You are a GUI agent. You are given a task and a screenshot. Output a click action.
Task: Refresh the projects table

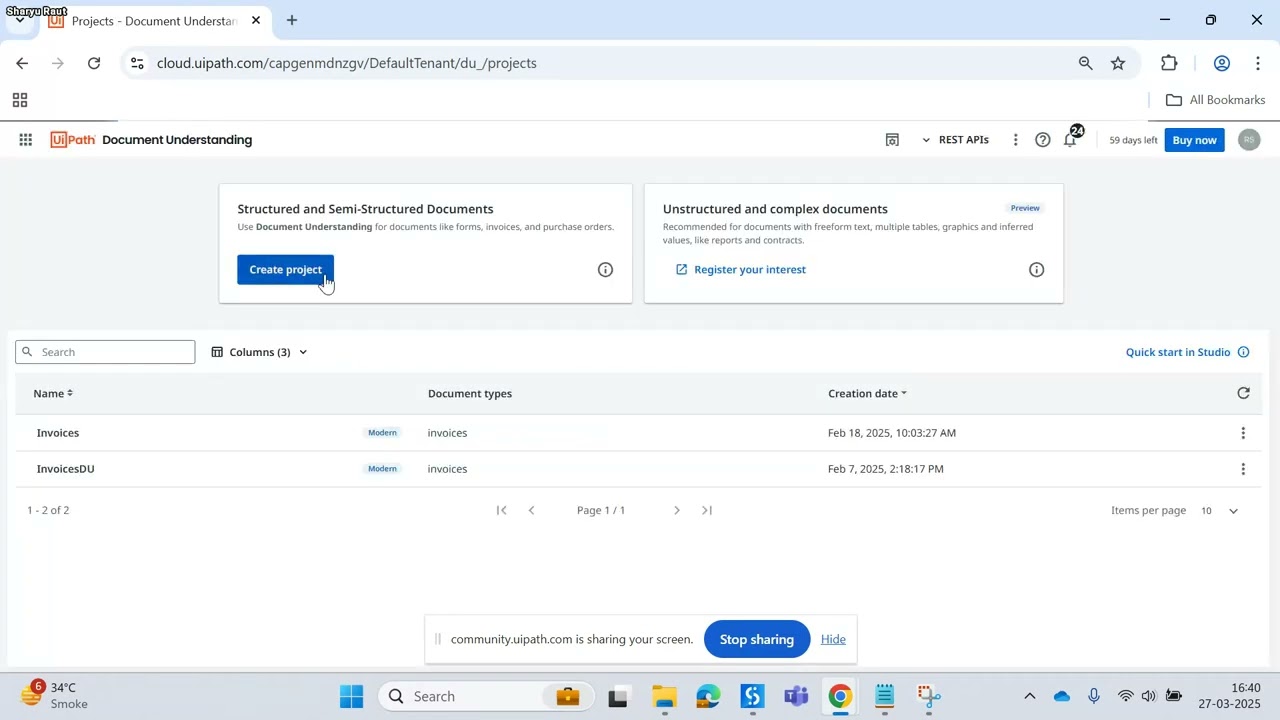[x=1243, y=394]
